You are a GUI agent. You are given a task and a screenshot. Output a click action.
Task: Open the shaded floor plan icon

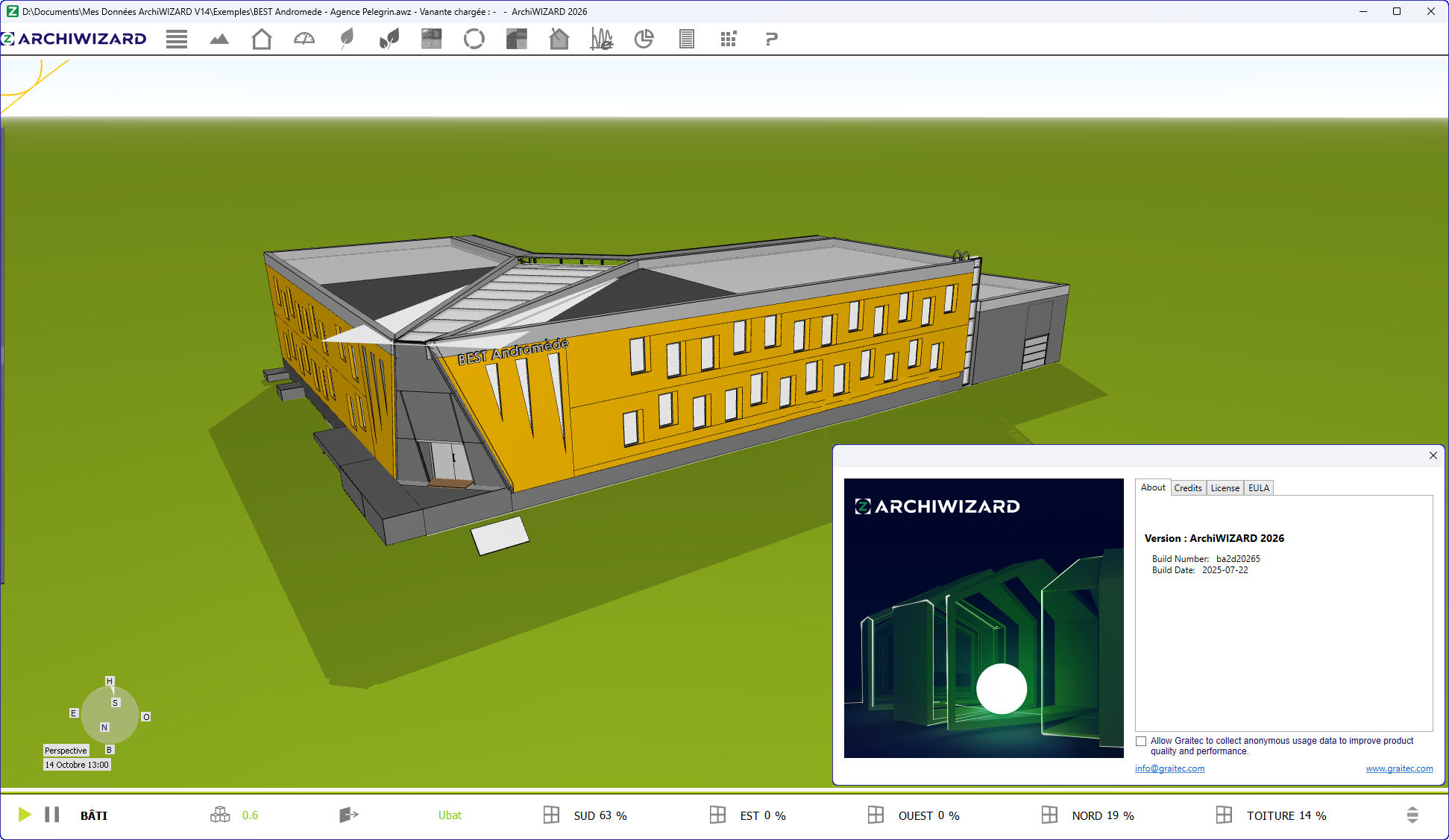517,39
